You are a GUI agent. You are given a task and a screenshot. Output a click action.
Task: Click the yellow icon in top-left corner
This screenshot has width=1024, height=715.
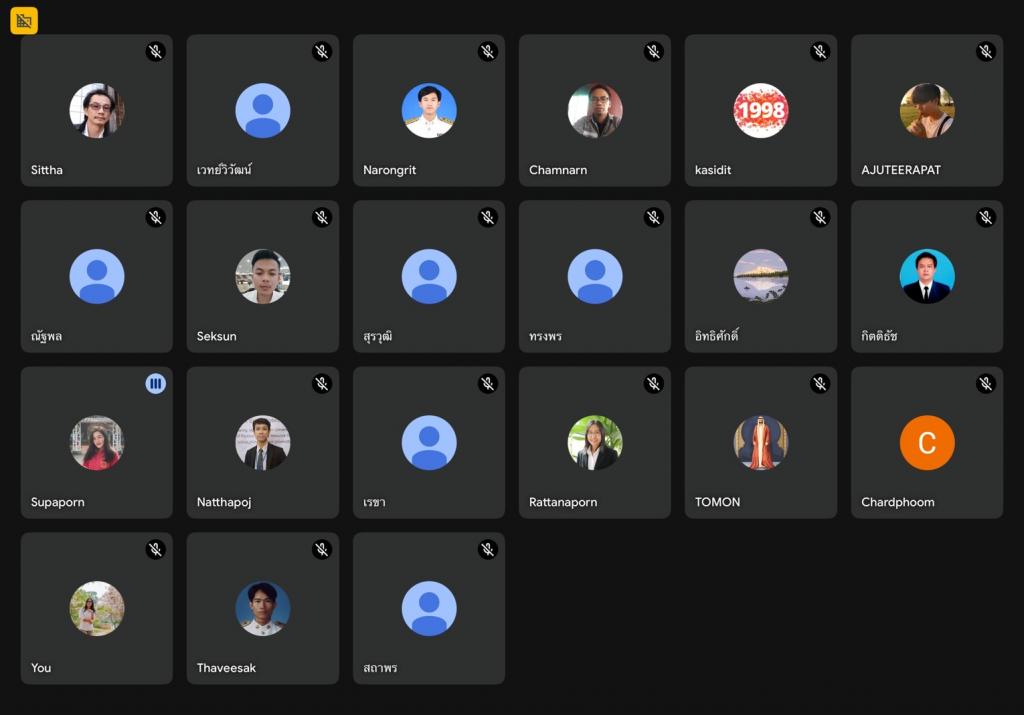(24, 20)
